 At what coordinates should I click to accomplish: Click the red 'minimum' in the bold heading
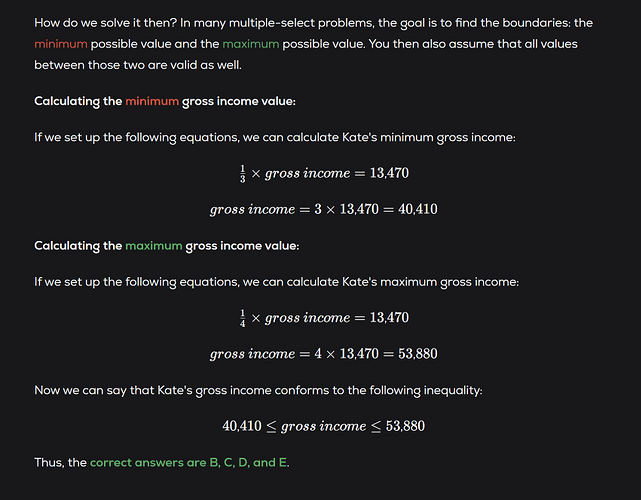coord(152,101)
